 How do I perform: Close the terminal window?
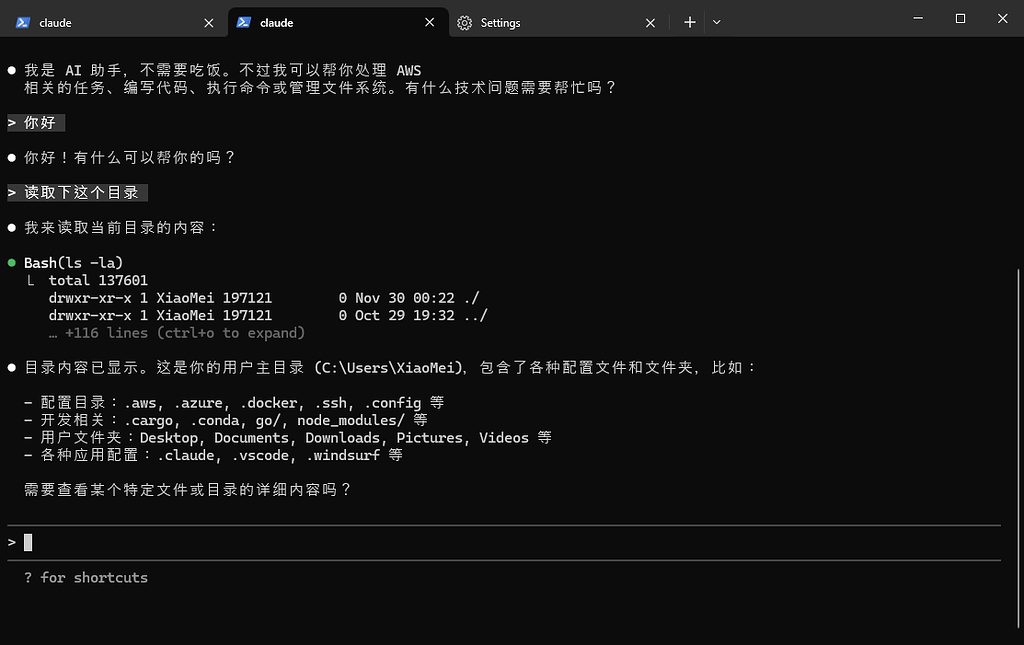(x=1002, y=18)
